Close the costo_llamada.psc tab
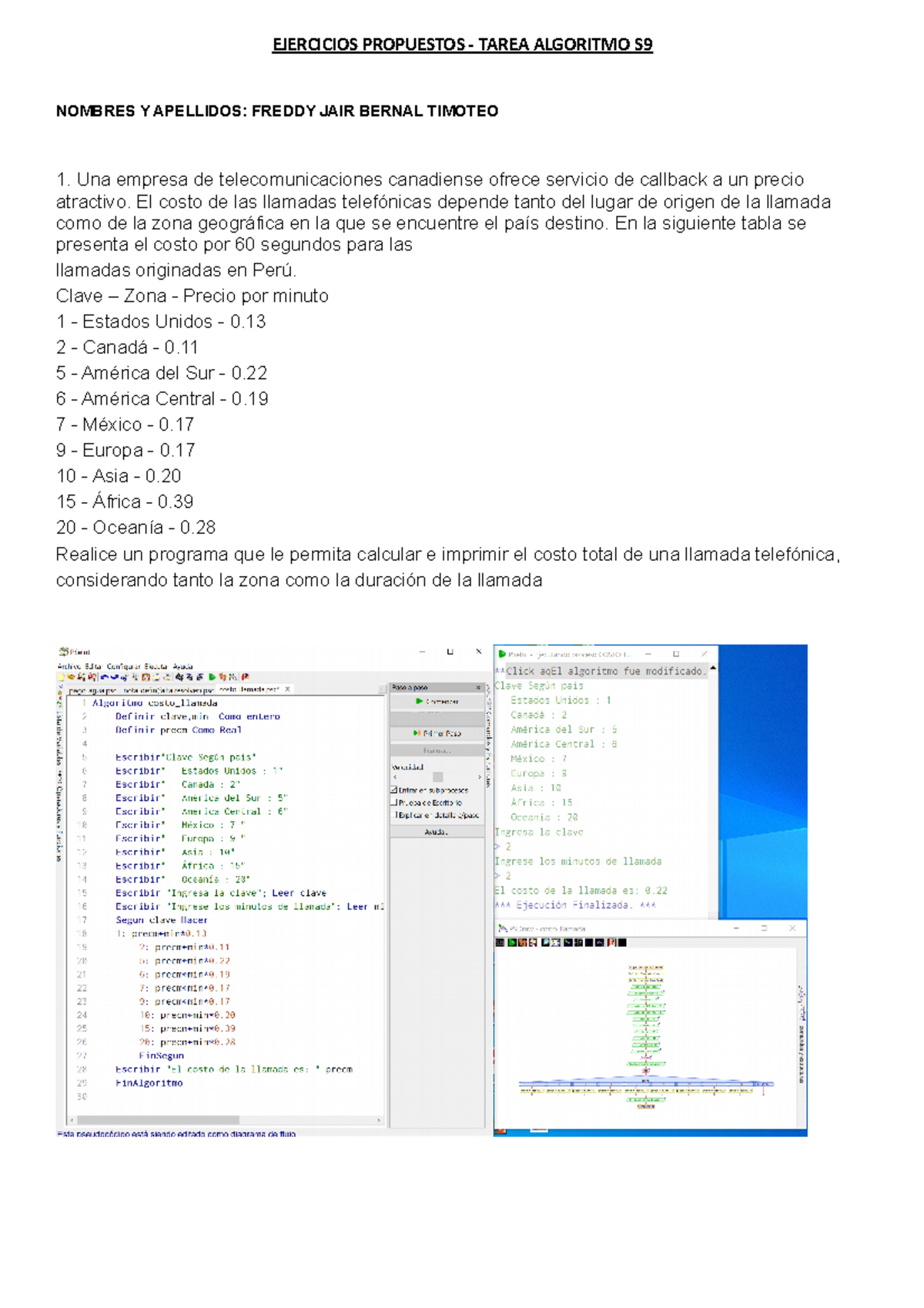 (x=288, y=689)
